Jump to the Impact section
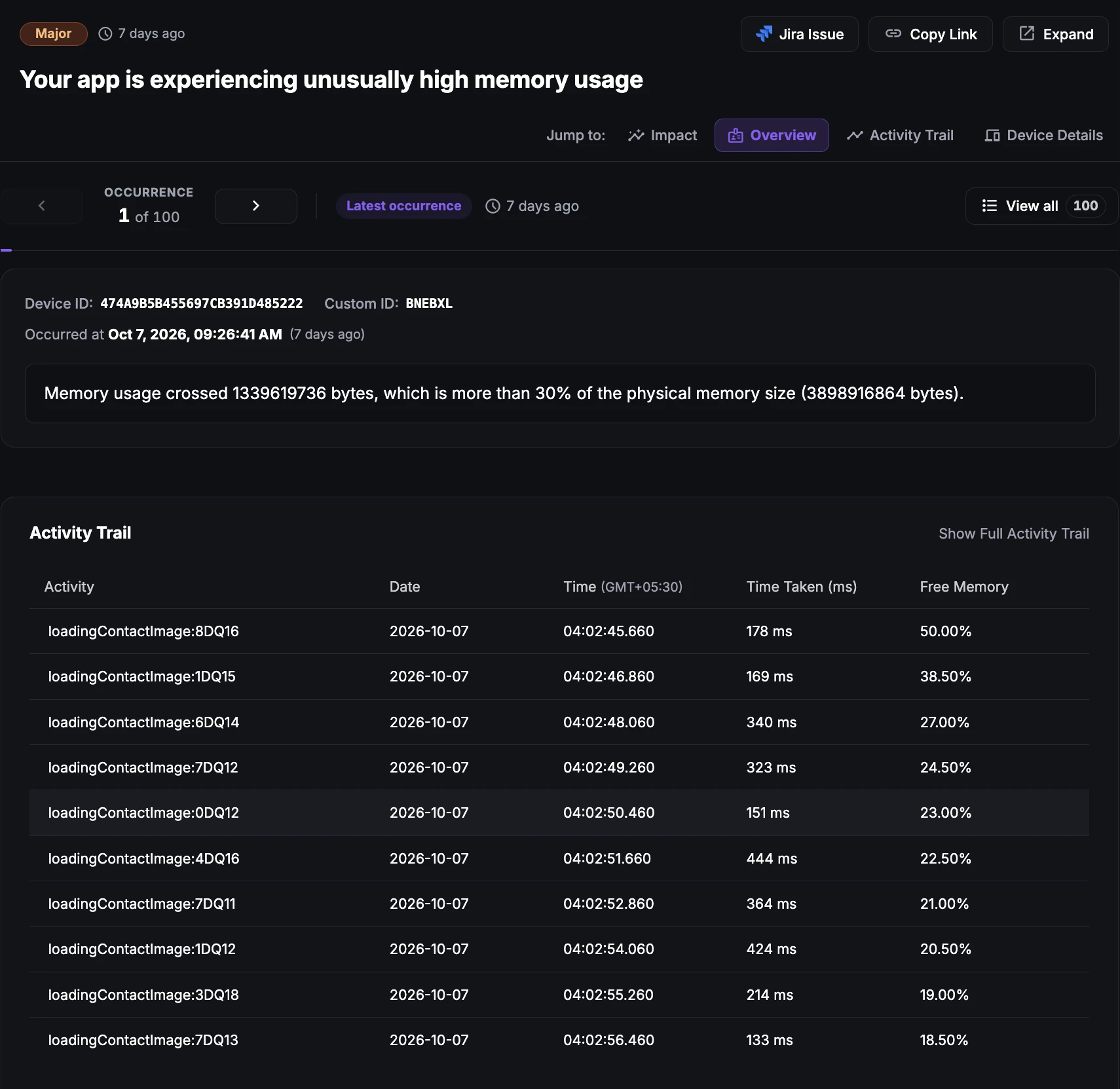Screen dimensions: 1120x1089 (662, 135)
